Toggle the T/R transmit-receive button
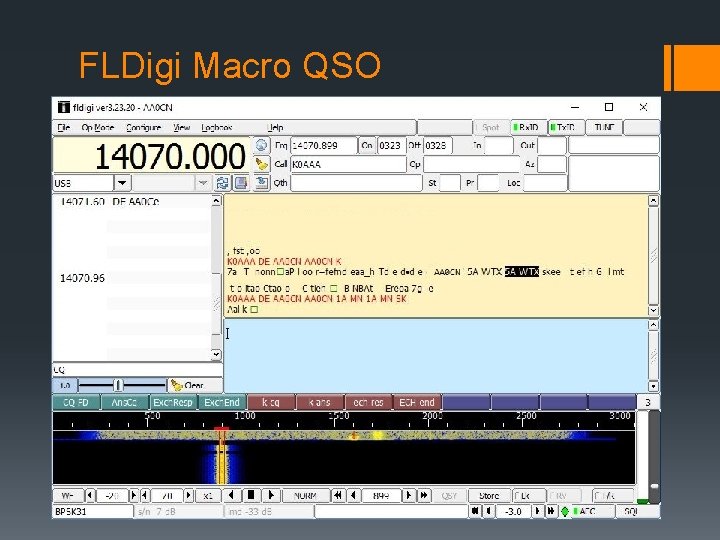Image resolution: width=720 pixels, height=540 pixels. pyautogui.click(x=613, y=495)
